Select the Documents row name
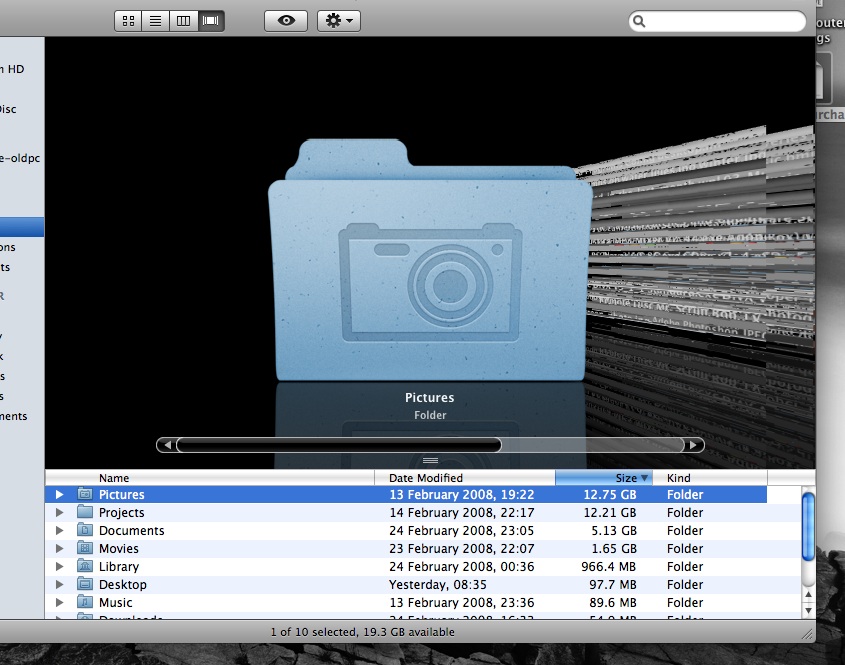The width and height of the screenshot is (845, 665). coord(131,531)
